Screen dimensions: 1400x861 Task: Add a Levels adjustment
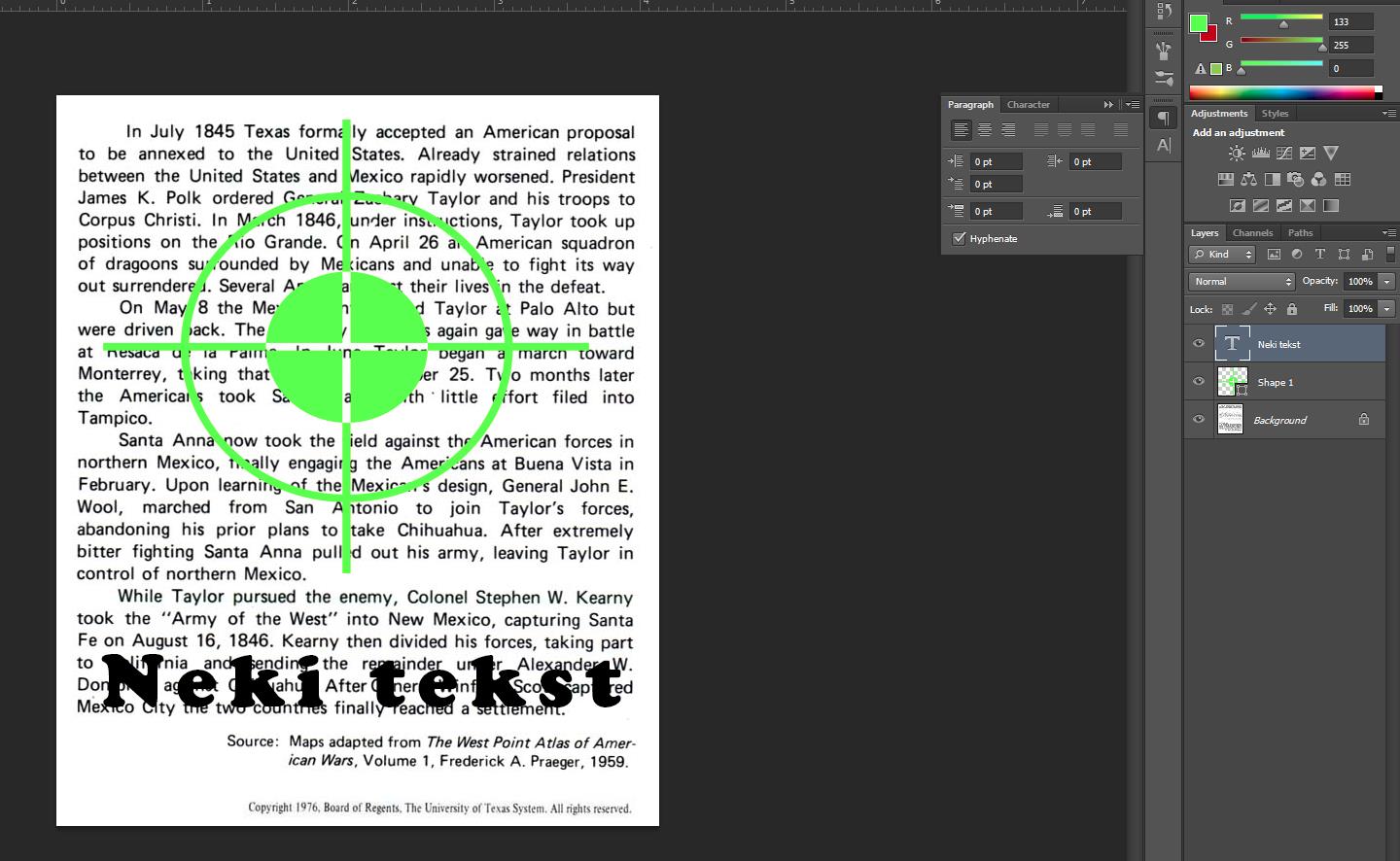(x=1261, y=153)
